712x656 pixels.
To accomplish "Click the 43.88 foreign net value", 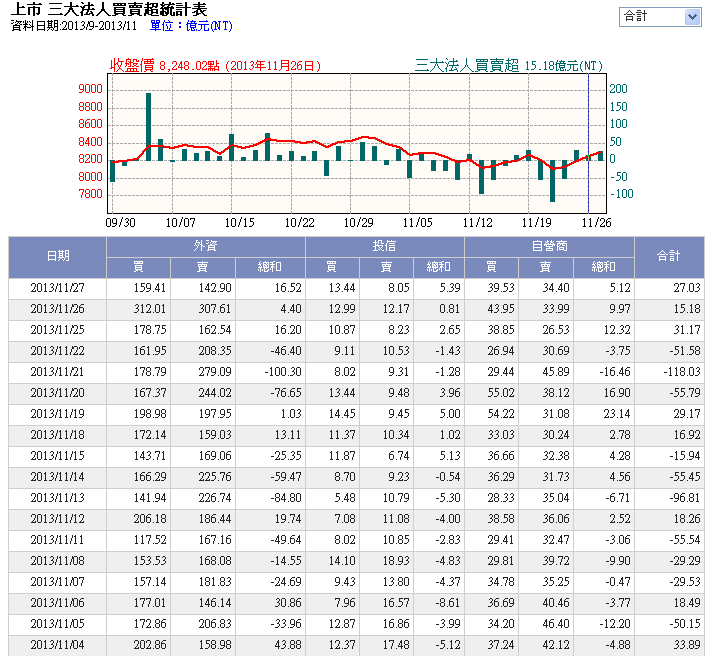I will pyautogui.click(x=288, y=645).
